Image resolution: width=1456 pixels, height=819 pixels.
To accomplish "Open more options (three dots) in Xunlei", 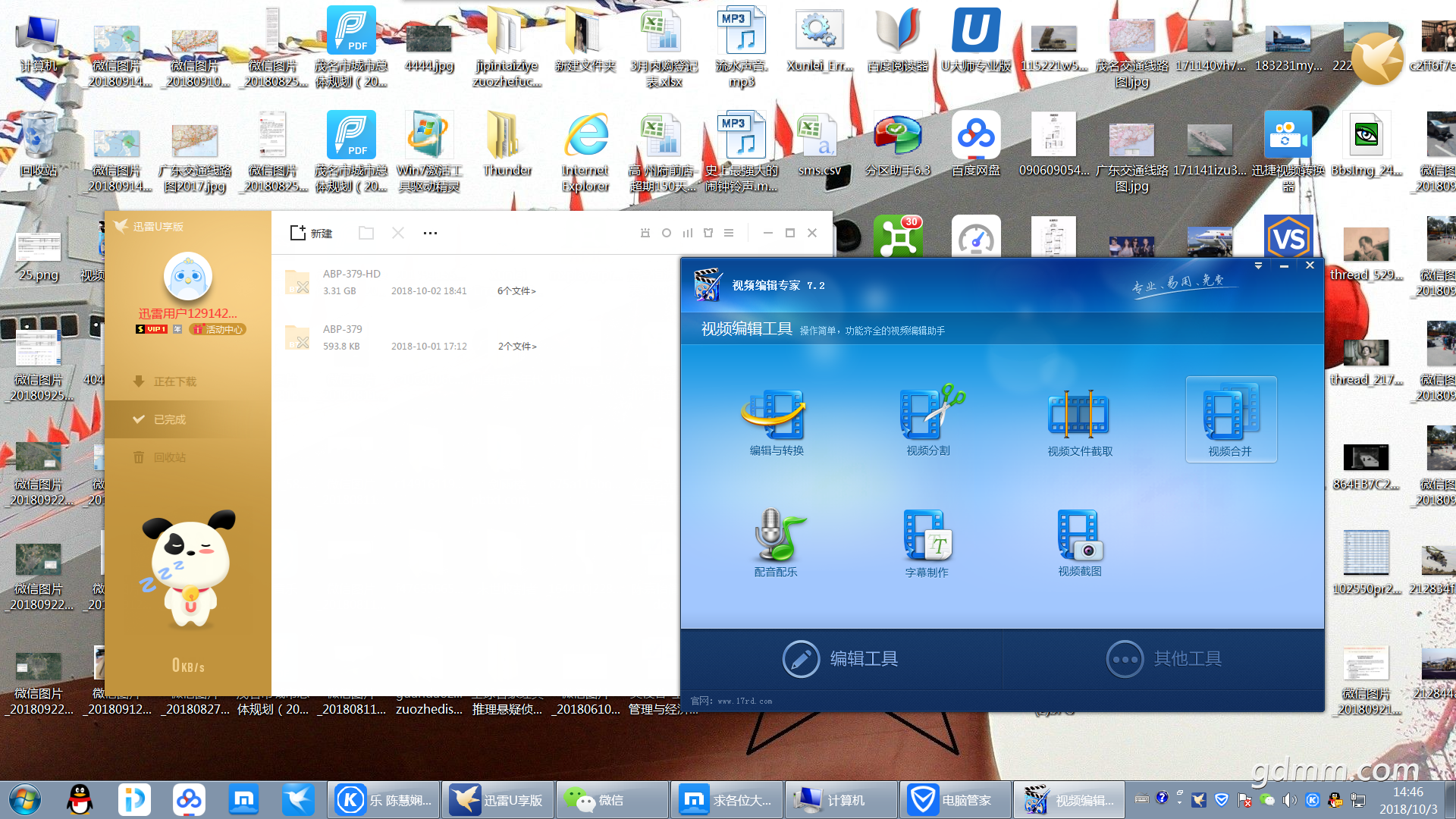I will point(430,233).
